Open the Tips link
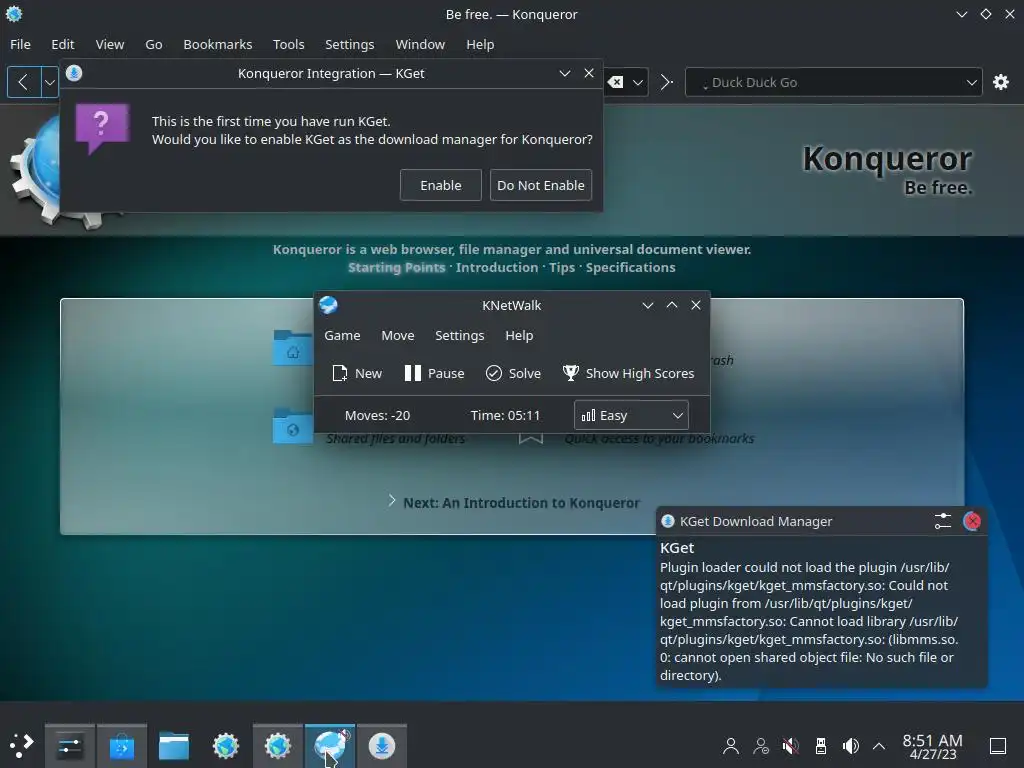 click(562, 267)
